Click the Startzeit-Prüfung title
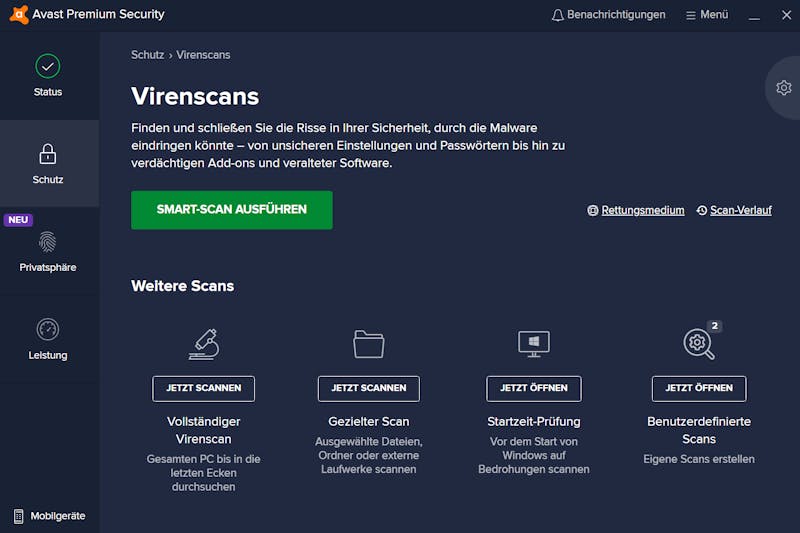The height and width of the screenshot is (533, 800). (x=534, y=421)
